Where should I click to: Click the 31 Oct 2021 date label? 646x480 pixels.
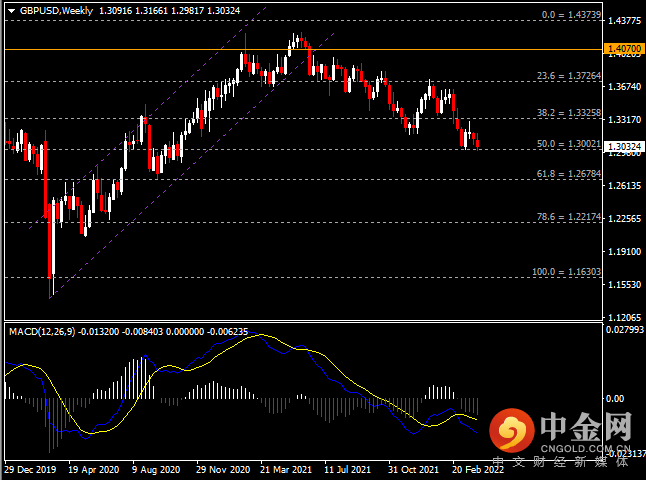pos(414,468)
